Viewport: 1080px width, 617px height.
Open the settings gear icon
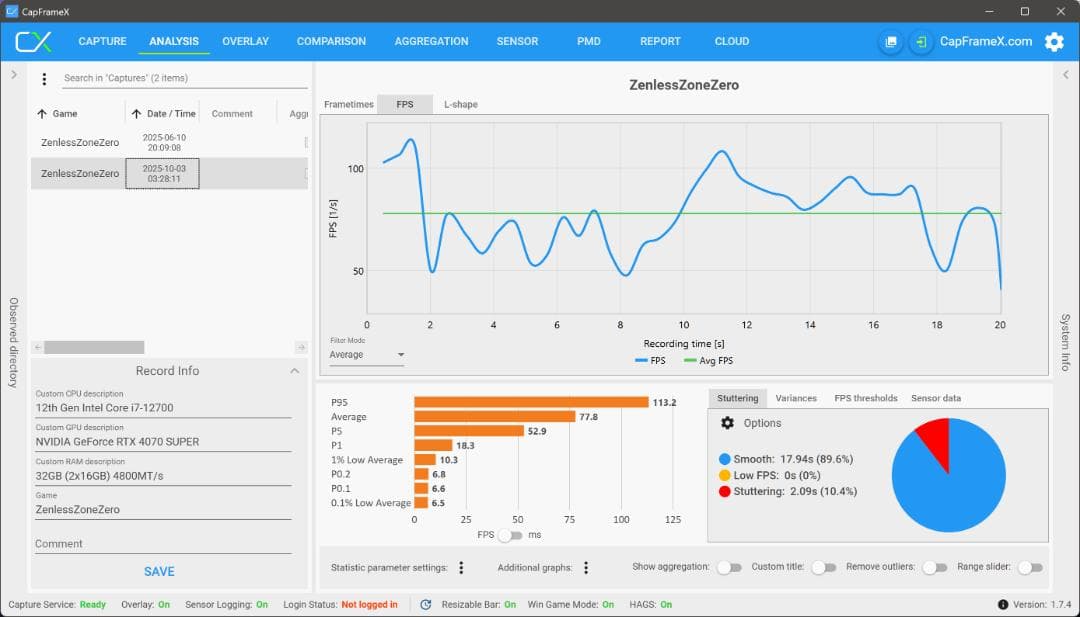coord(1054,42)
